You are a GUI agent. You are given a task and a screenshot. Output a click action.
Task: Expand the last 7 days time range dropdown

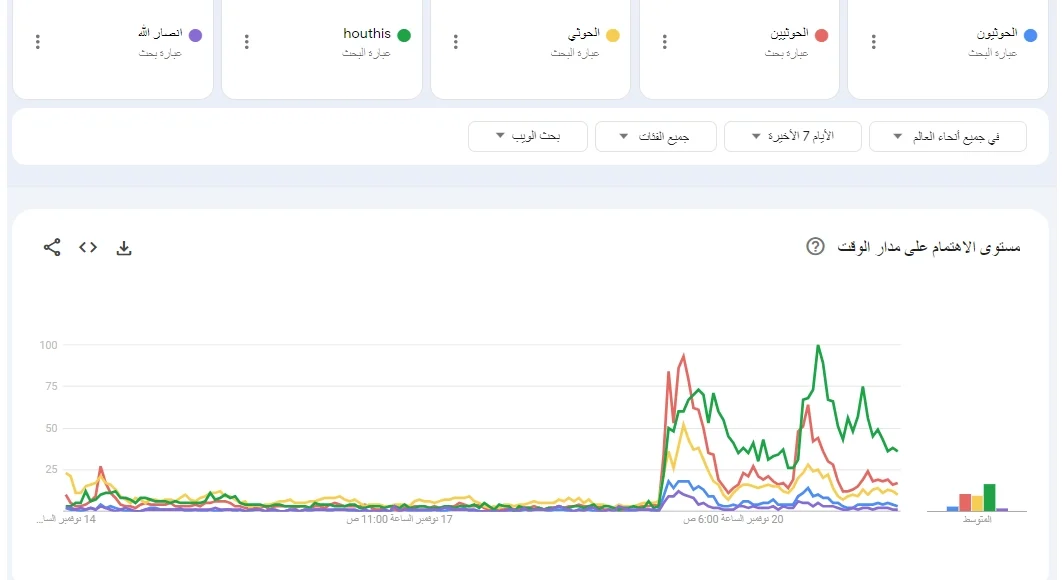point(793,136)
